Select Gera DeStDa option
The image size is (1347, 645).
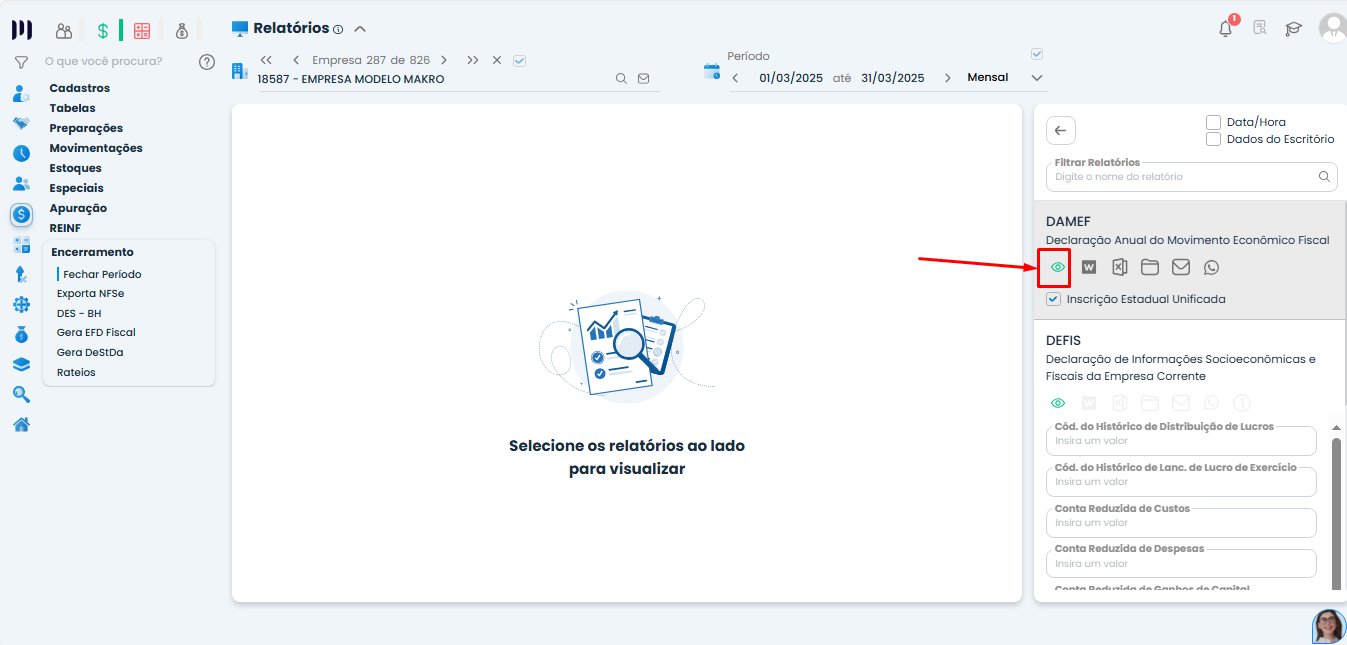(x=90, y=352)
